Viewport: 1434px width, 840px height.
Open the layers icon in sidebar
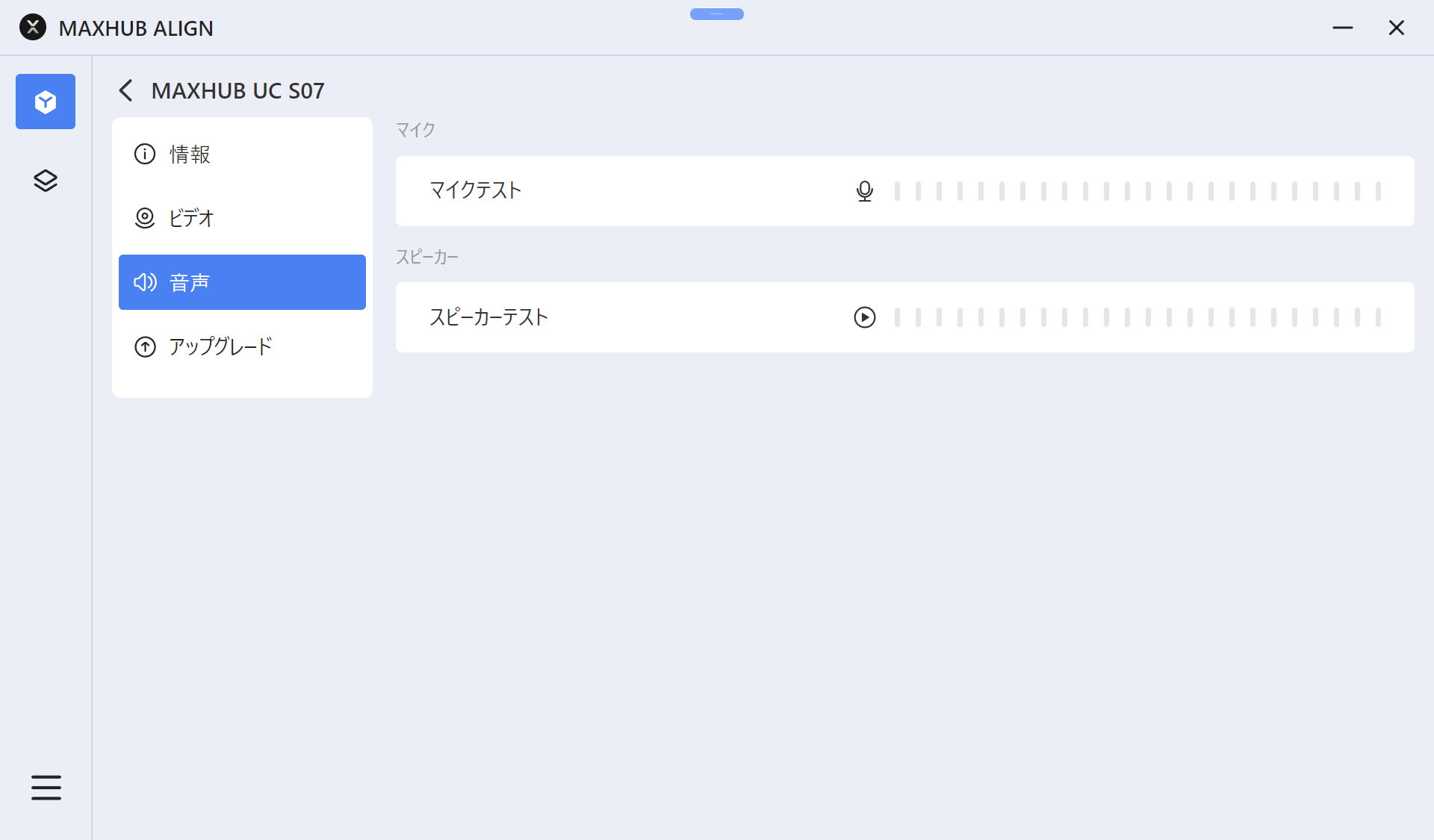click(46, 181)
